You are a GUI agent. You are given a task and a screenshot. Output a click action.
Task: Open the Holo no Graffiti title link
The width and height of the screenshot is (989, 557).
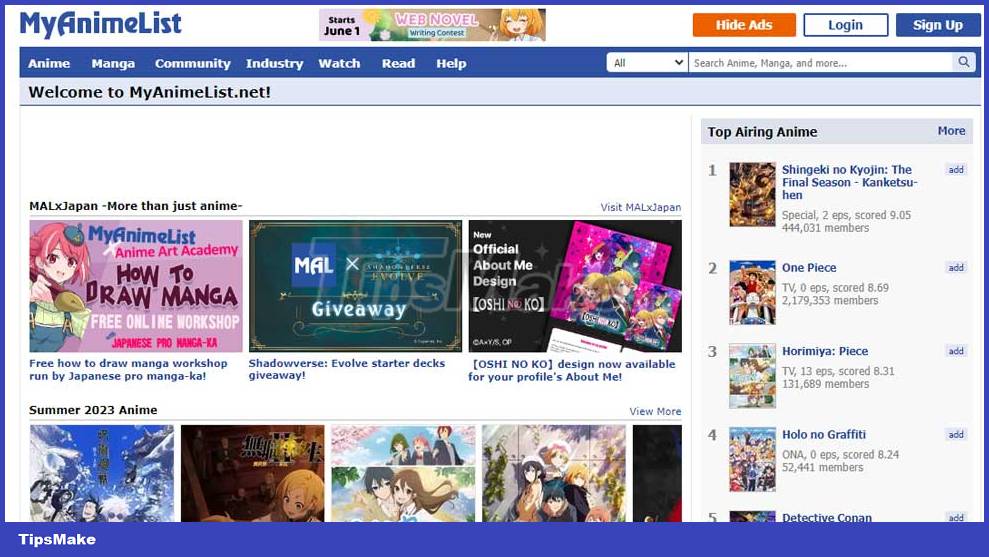pyautogui.click(x=824, y=435)
